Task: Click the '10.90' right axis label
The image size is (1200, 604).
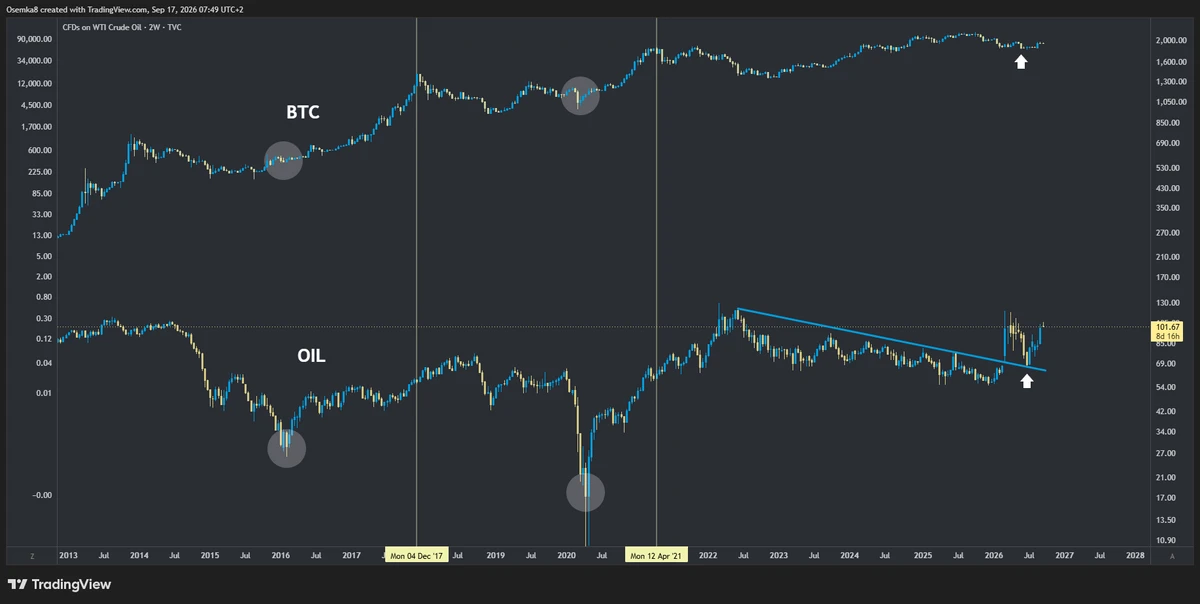Action: [x=1165, y=540]
